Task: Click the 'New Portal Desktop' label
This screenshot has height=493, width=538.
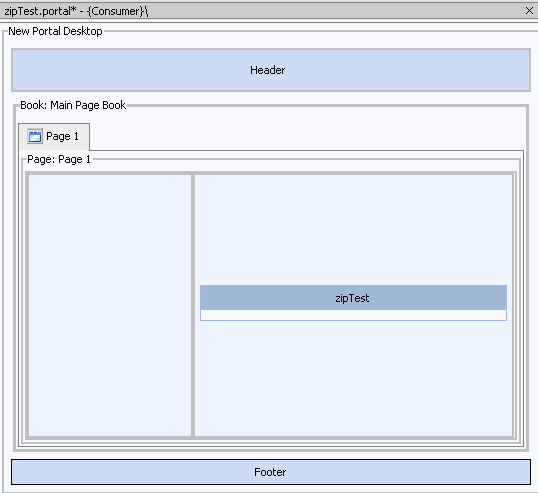Action: pos(55,31)
